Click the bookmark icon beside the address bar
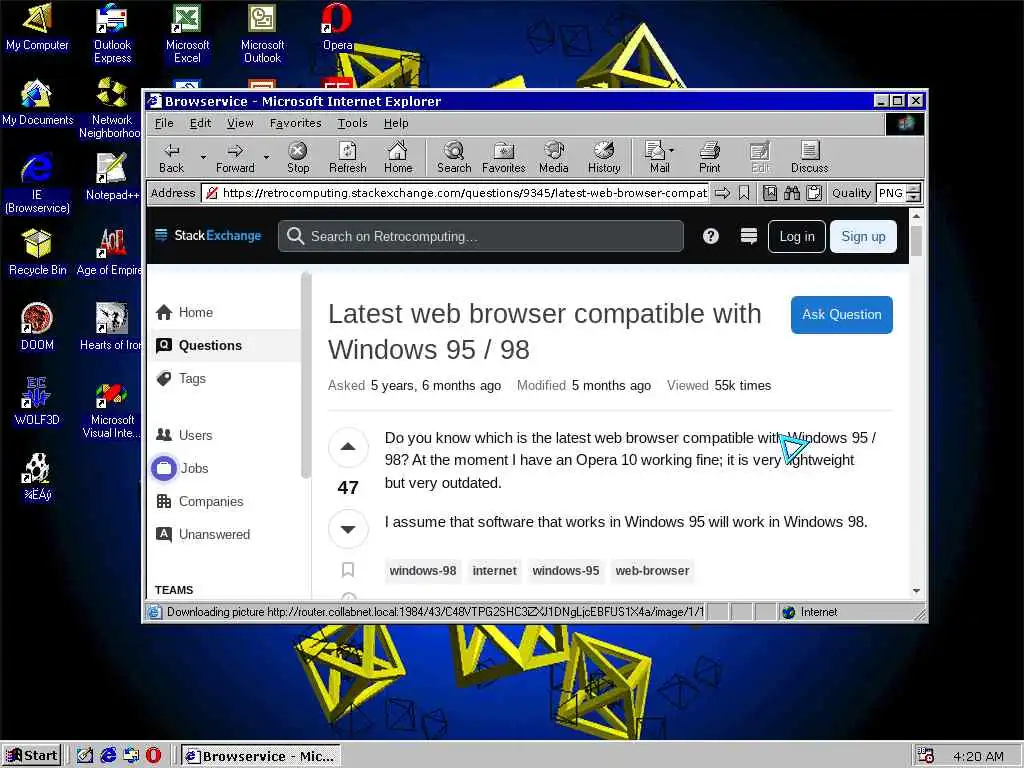This screenshot has height=768, width=1024. coord(744,193)
